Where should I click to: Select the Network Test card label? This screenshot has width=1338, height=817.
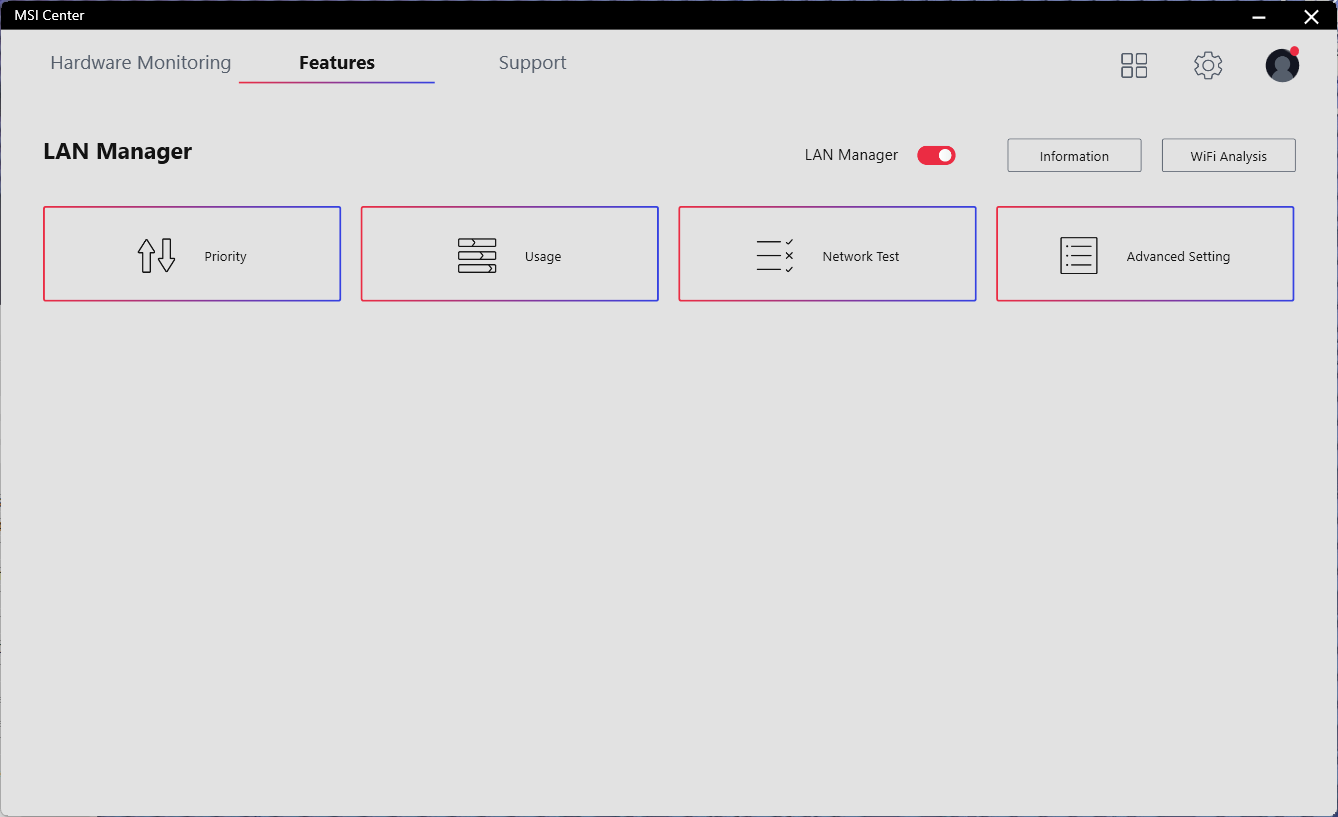861,257
